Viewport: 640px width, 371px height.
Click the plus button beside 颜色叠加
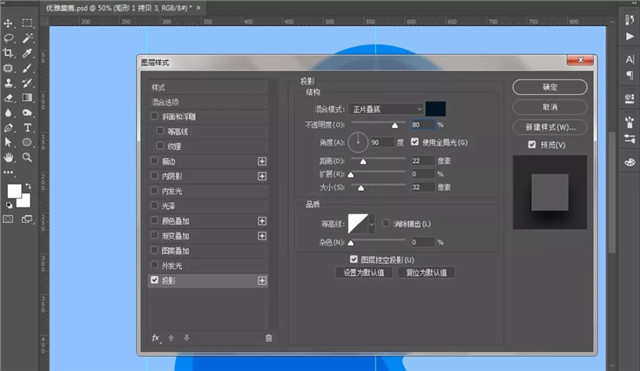click(262, 221)
